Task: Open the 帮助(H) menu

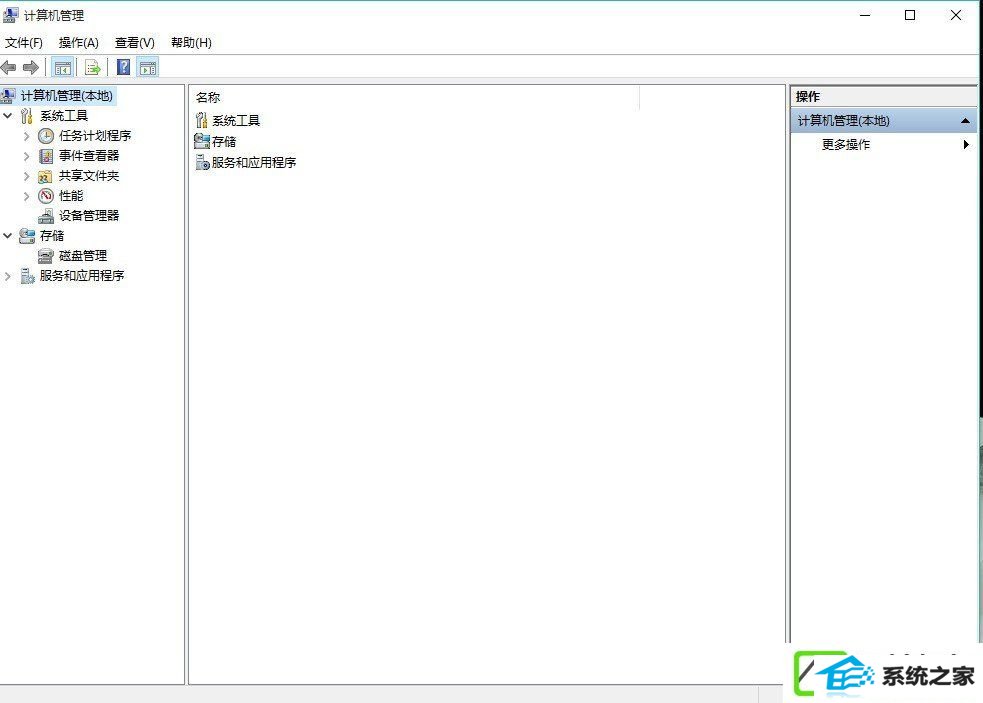Action: 191,43
